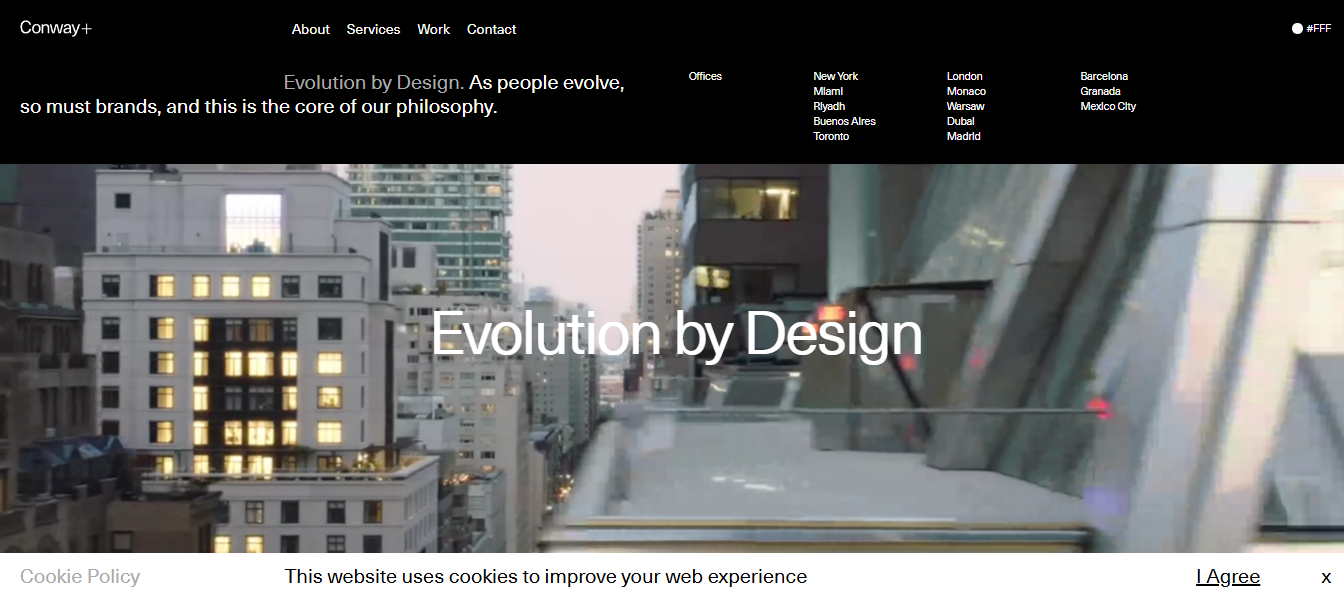1344x595 pixels.
Task: Select the Dubai office
Action: (x=960, y=121)
